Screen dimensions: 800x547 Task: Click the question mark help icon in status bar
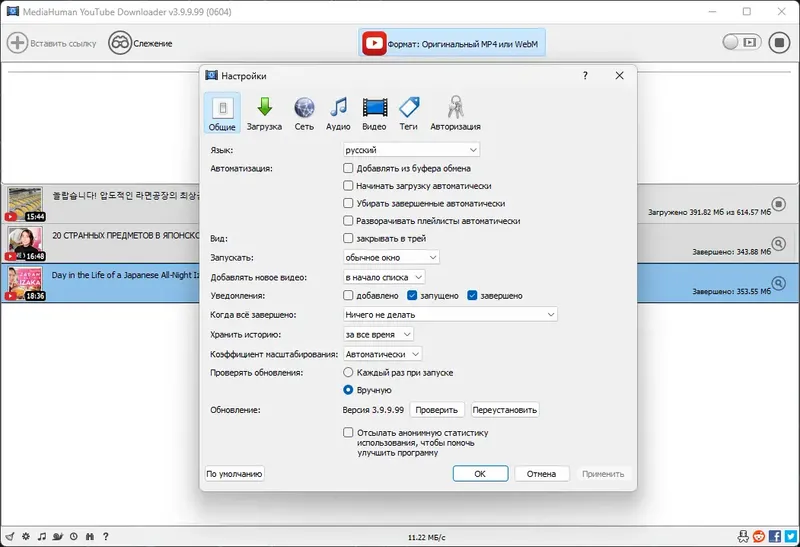tap(106, 536)
